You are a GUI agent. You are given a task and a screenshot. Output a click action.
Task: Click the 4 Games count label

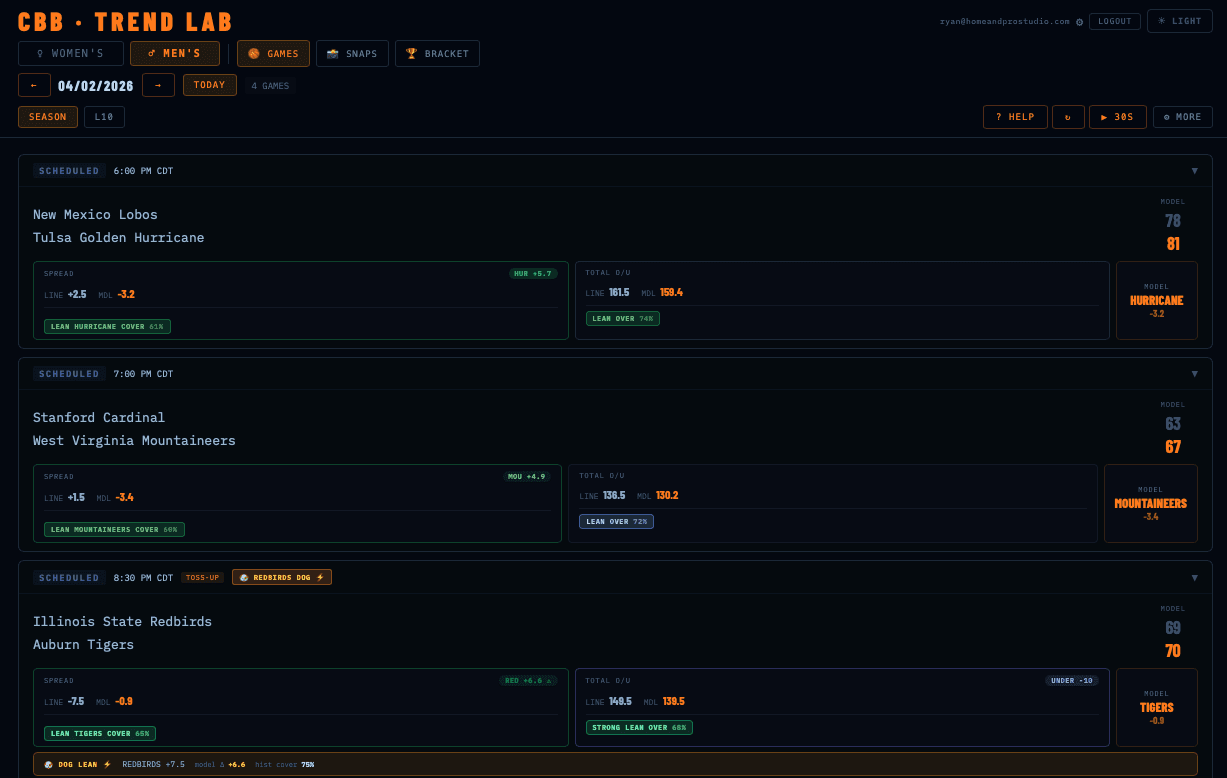click(270, 86)
